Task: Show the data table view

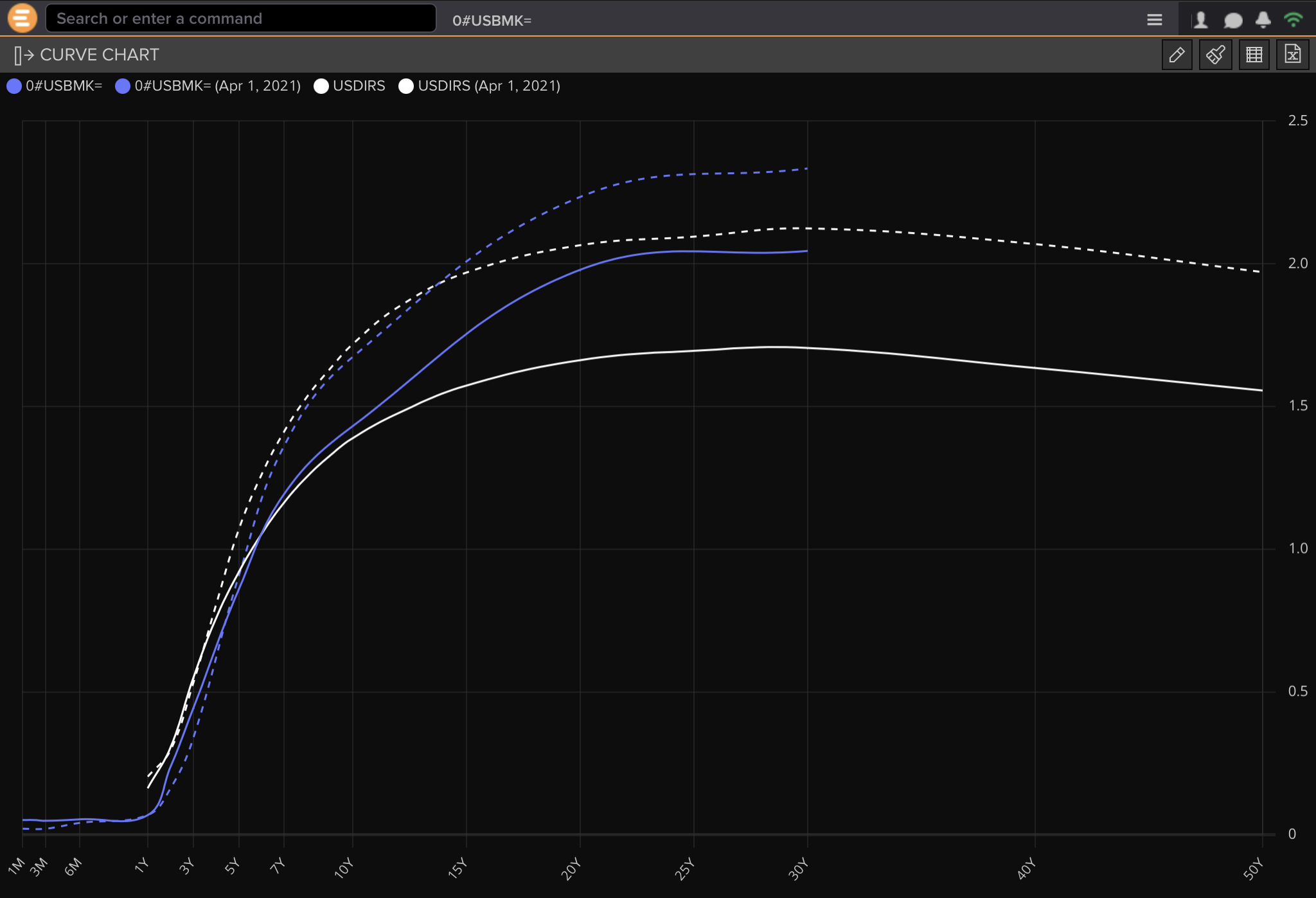Action: (x=1254, y=55)
